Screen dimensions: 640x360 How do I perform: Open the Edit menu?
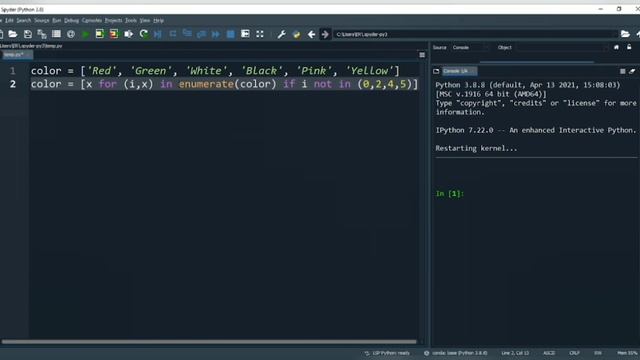point(9,20)
